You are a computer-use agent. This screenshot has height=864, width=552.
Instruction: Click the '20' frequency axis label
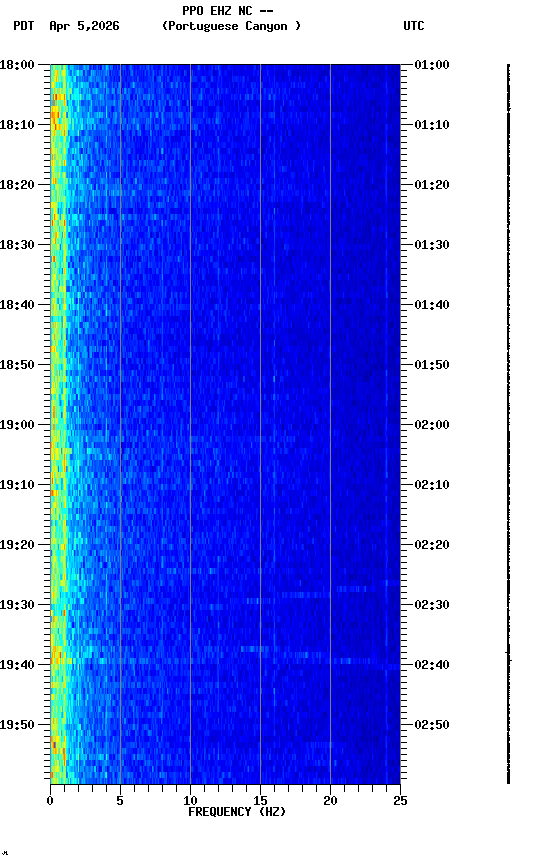coord(330,801)
